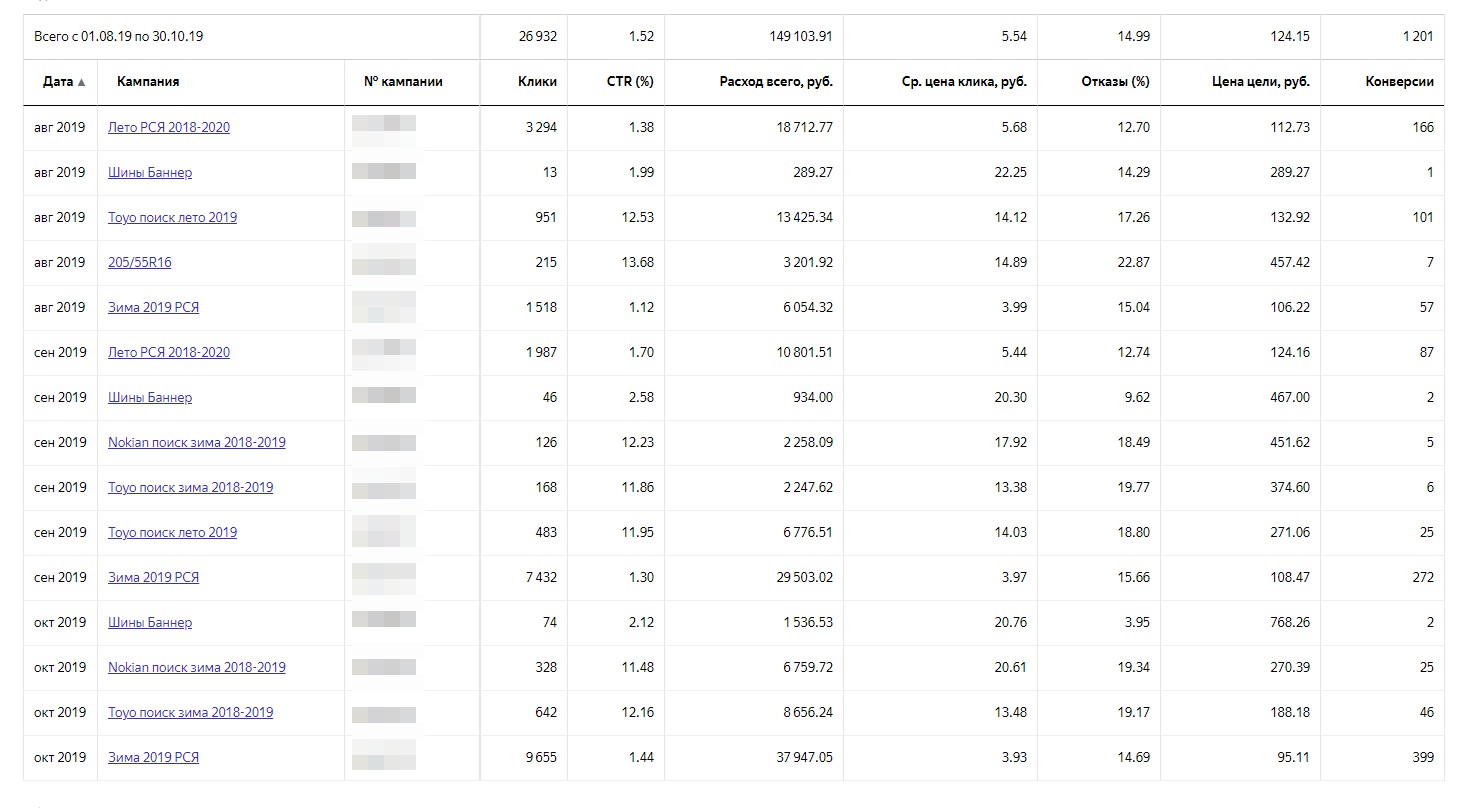The height and width of the screenshot is (808, 1483).
Task: Sort by CTR (%) column header
Action: pyautogui.click(x=630, y=82)
